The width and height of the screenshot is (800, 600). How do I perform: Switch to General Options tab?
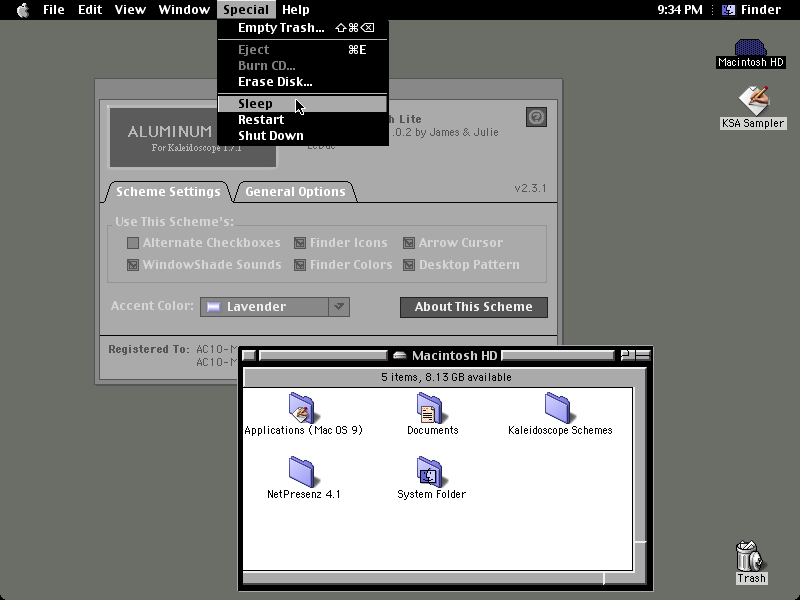tap(295, 192)
